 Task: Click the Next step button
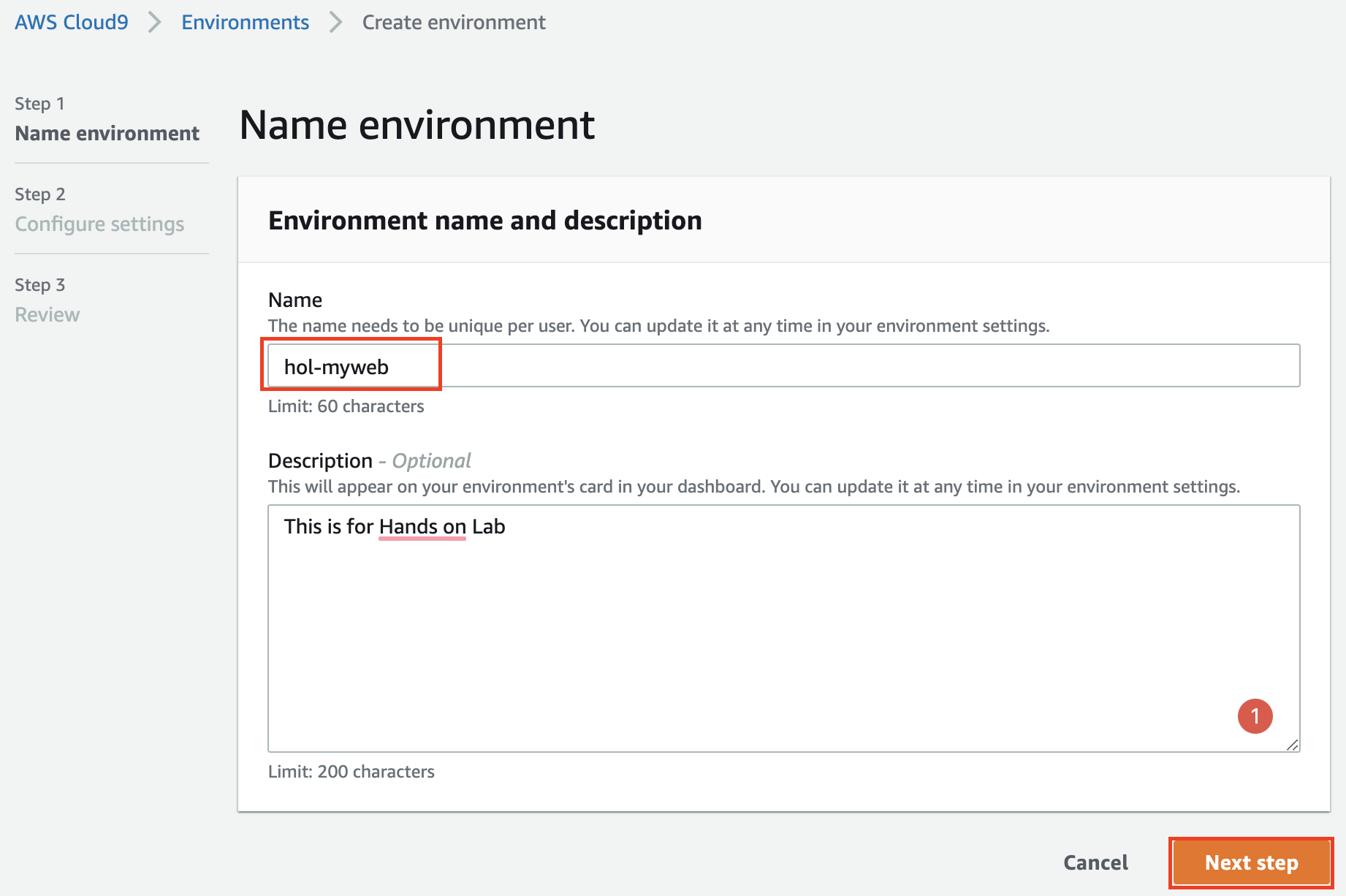1251,862
